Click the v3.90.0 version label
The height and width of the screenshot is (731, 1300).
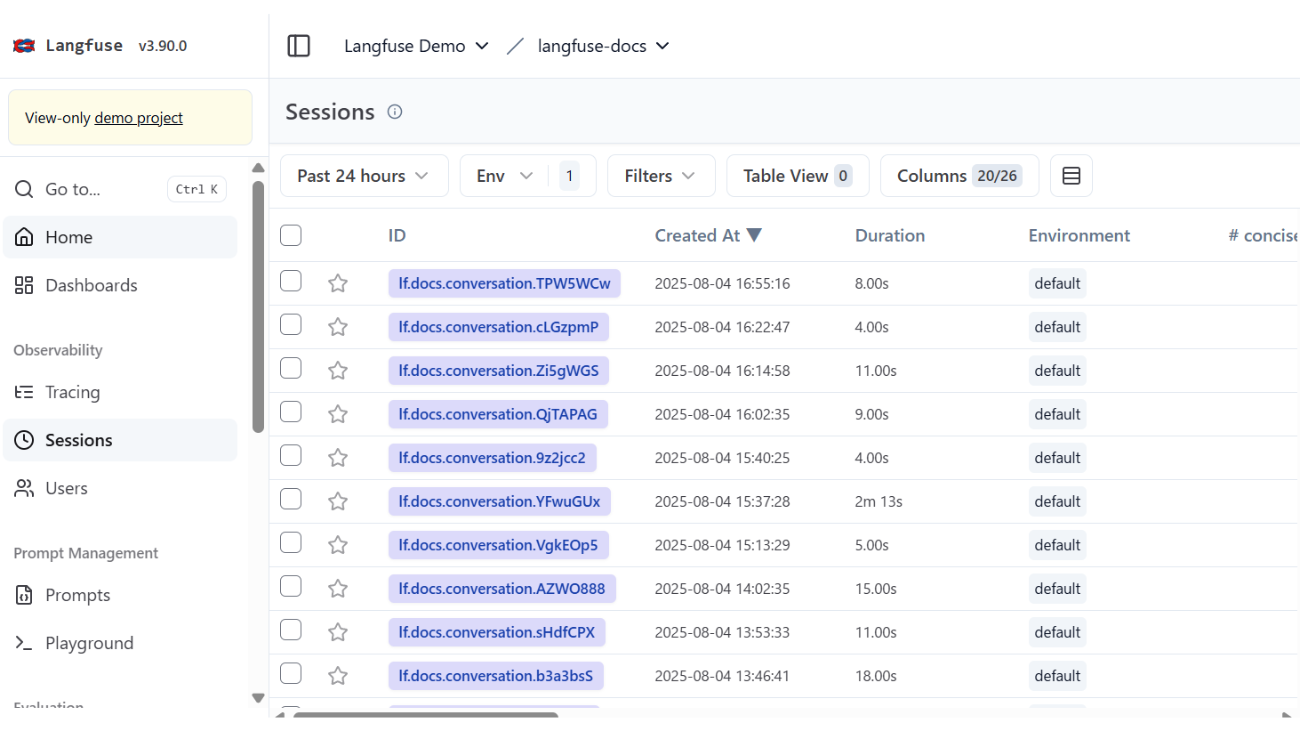[163, 46]
